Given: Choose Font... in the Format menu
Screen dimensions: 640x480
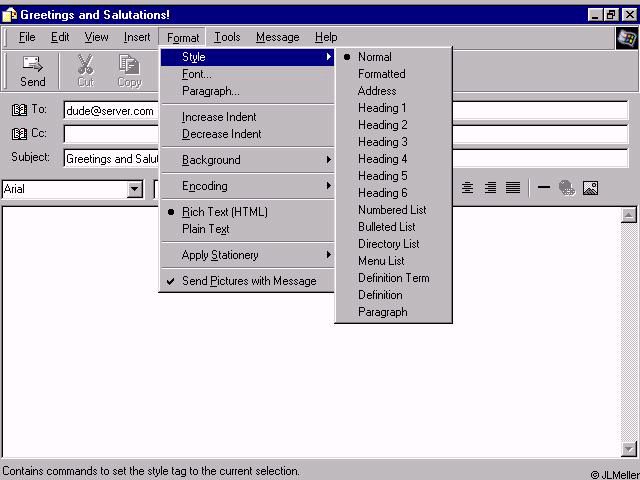Looking at the screenshot, I should [196, 74].
